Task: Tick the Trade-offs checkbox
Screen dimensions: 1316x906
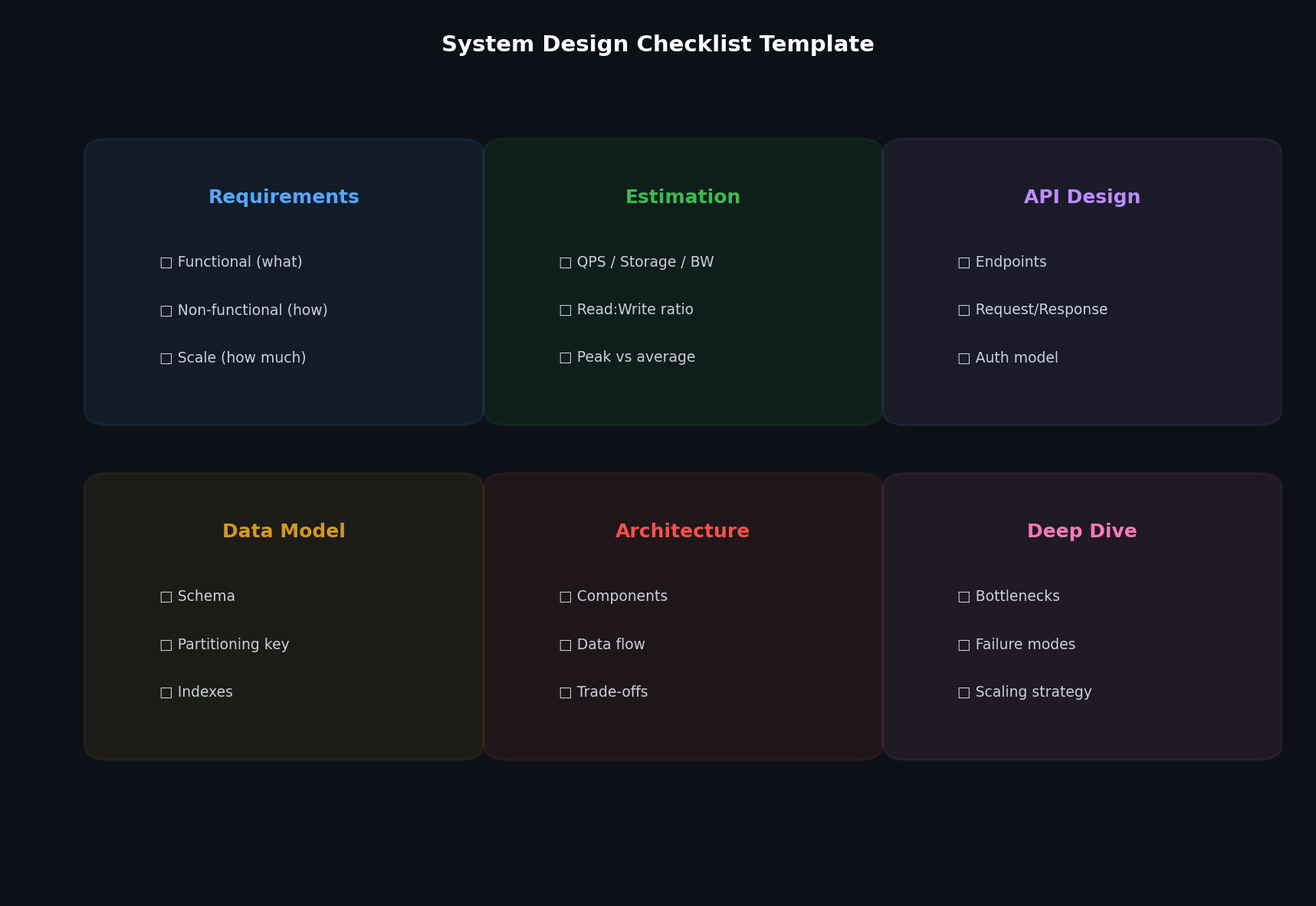Action: [566, 693]
